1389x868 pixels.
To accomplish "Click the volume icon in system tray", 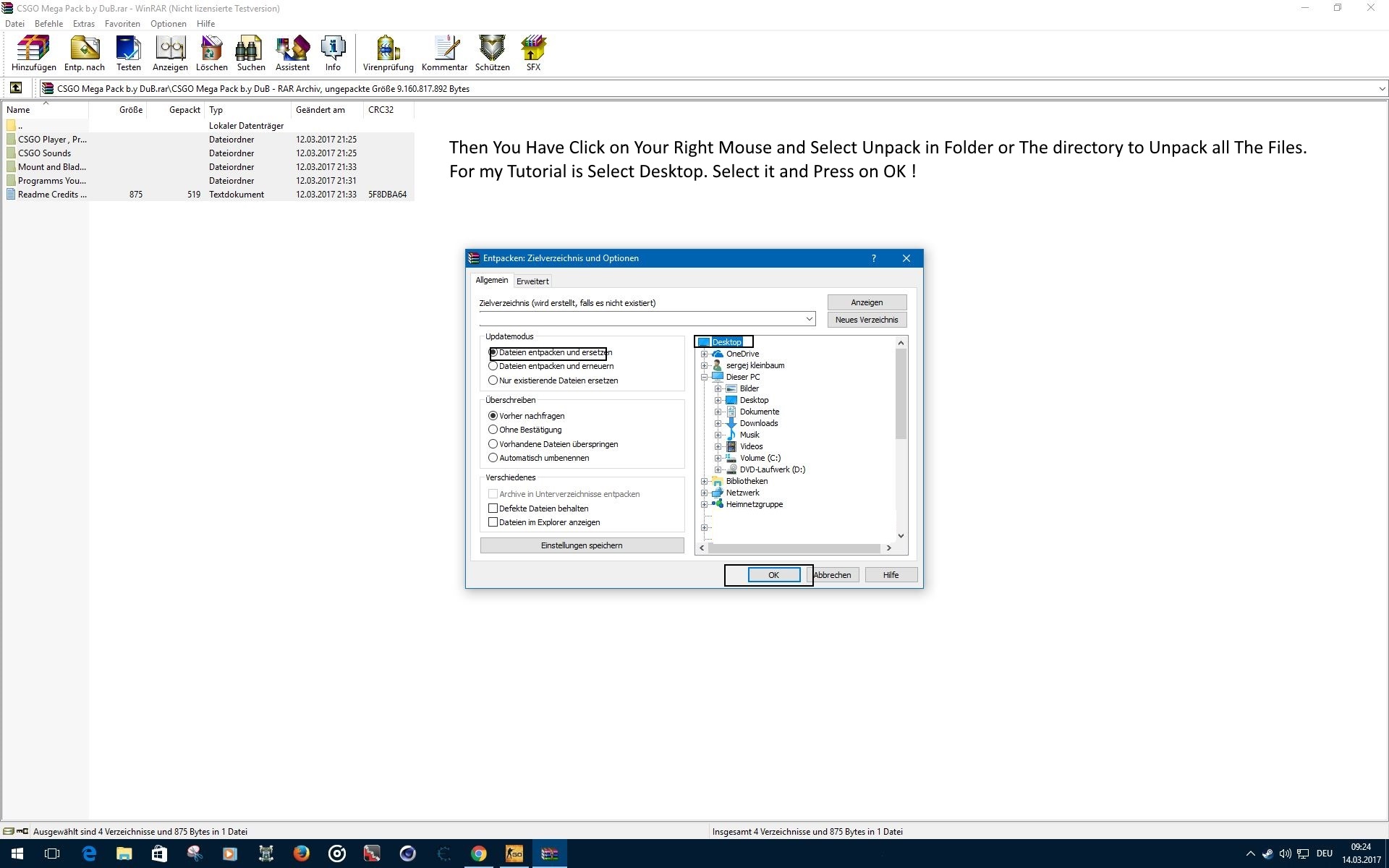I will click(x=1285, y=854).
